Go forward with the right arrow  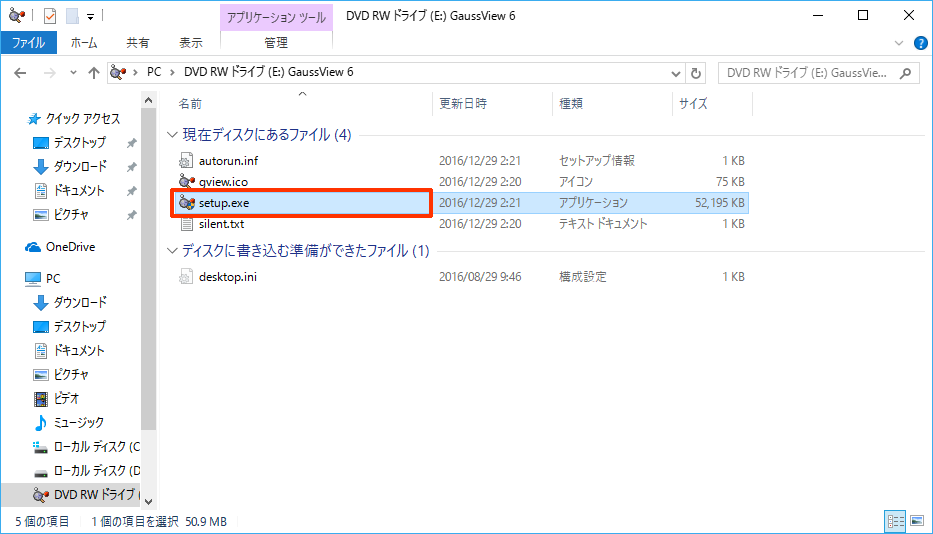(x=49, y=73)
